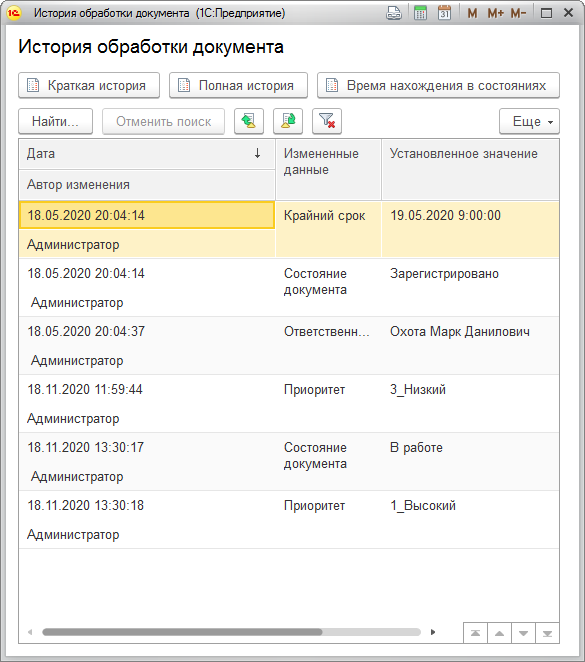Select the 18.11.2020 11:59:44 date cell
The image size is (585, 662).
pos(147,389)
